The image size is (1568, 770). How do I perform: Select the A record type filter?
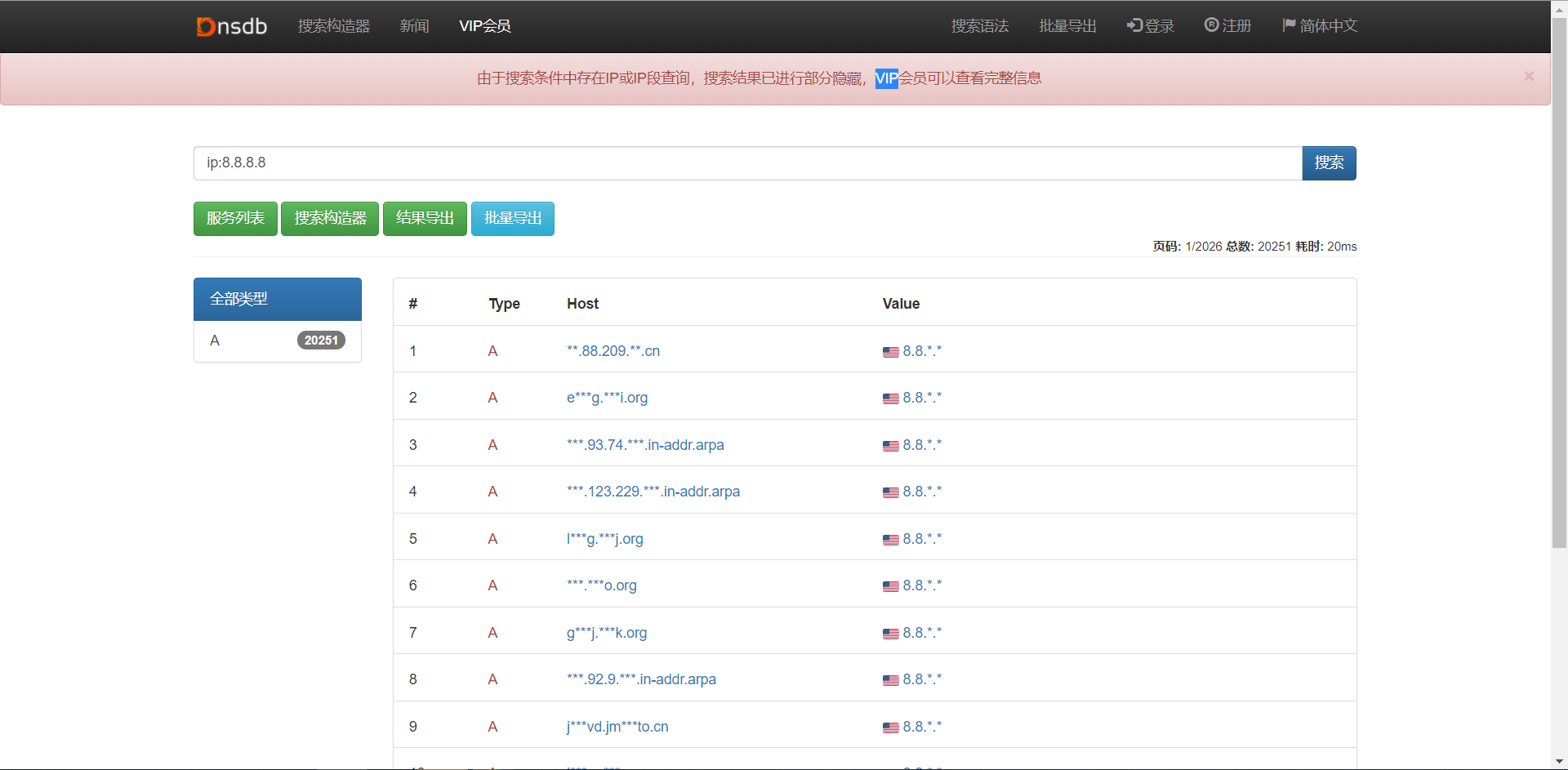pos(278,340)
